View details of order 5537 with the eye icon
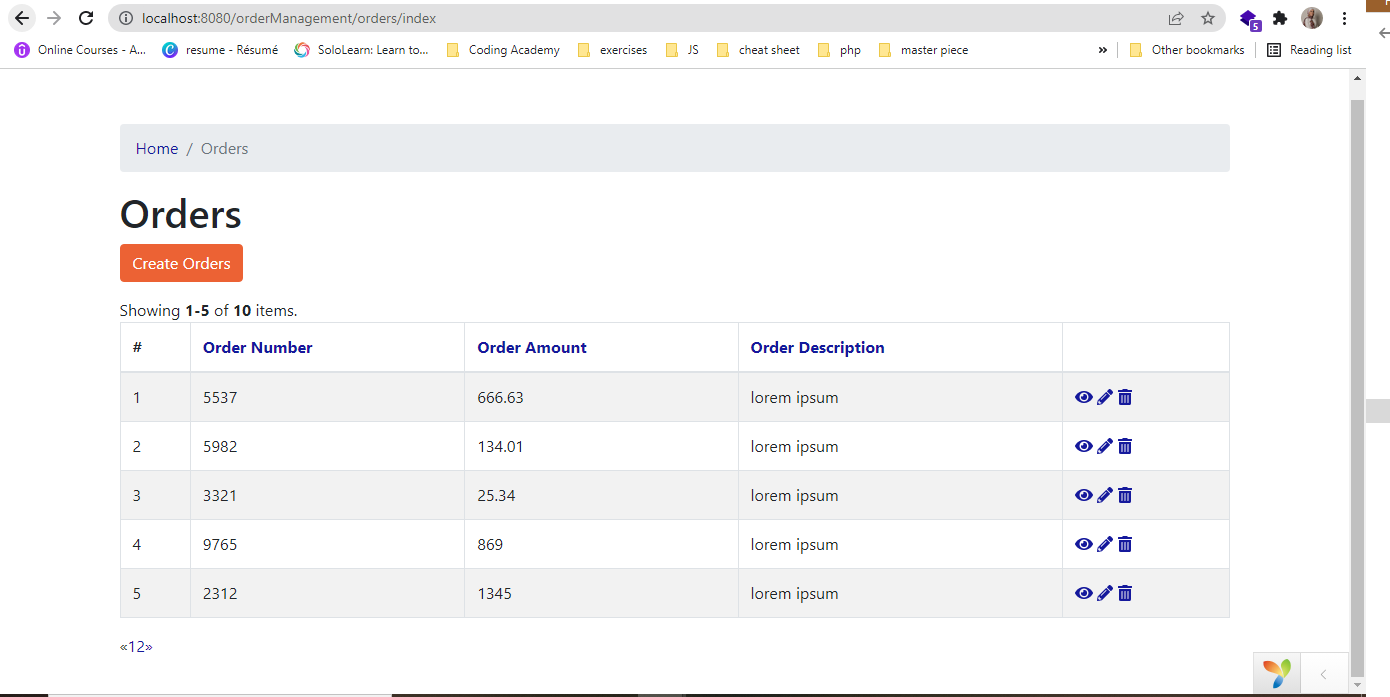Image resolution: width=1390 pixels, height=697 pixels. click(x=1084, y=397)
